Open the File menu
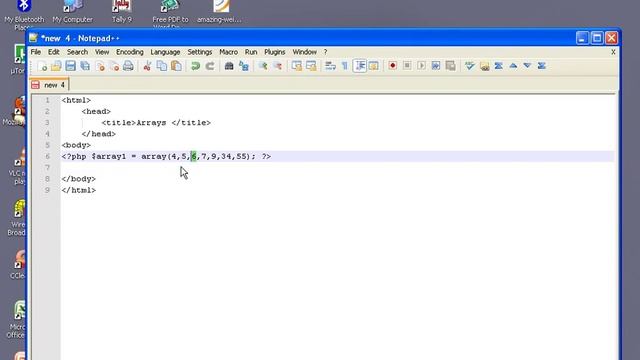Image resolution: width=640 pixels, height=360 pixels. (36, 52)
